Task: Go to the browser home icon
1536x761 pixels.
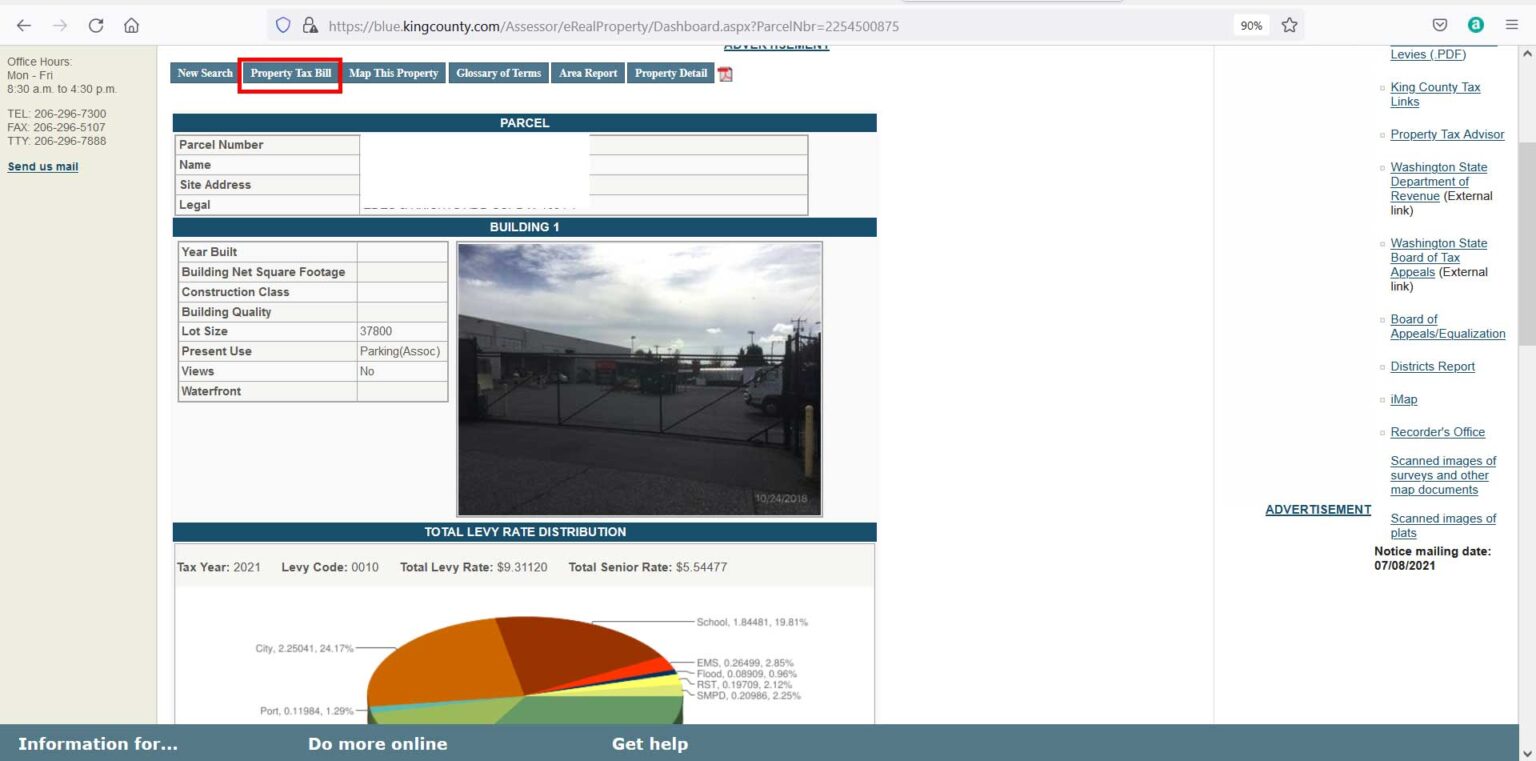Action: click(x=131, y=26)
